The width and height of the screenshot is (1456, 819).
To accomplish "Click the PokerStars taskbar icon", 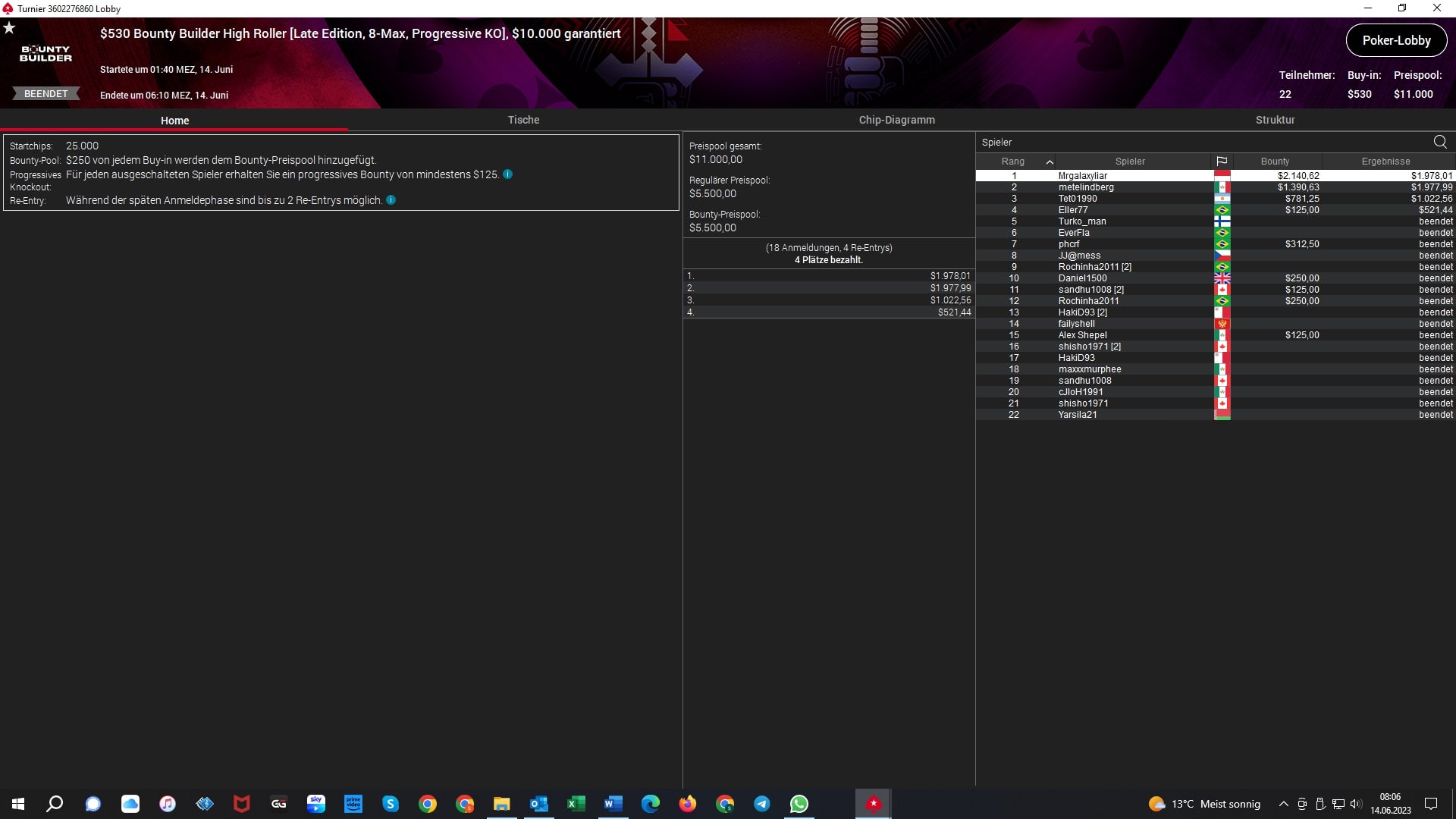I will [873, 804].
